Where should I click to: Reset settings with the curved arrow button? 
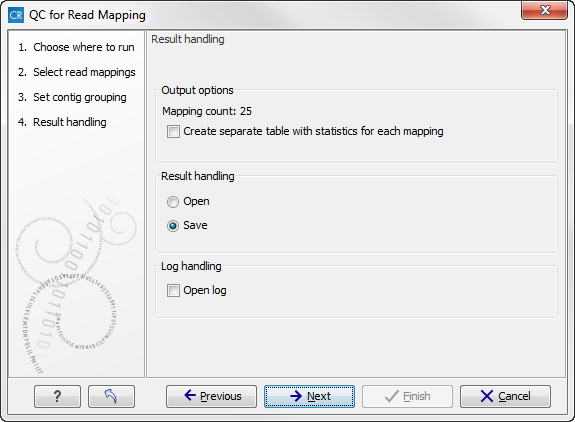(x=111, y=396)
